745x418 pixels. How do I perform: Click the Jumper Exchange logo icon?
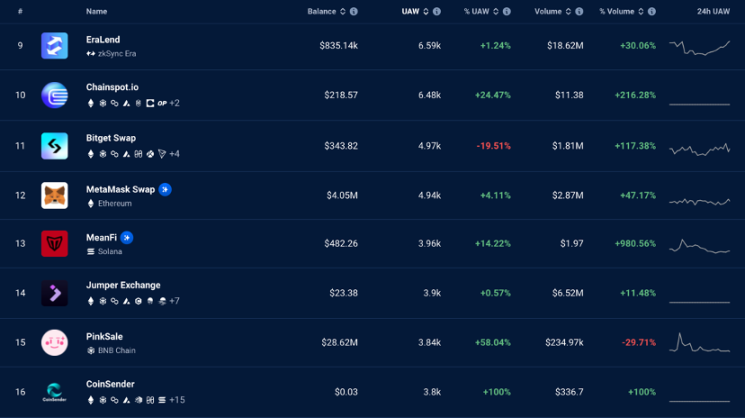54,293
